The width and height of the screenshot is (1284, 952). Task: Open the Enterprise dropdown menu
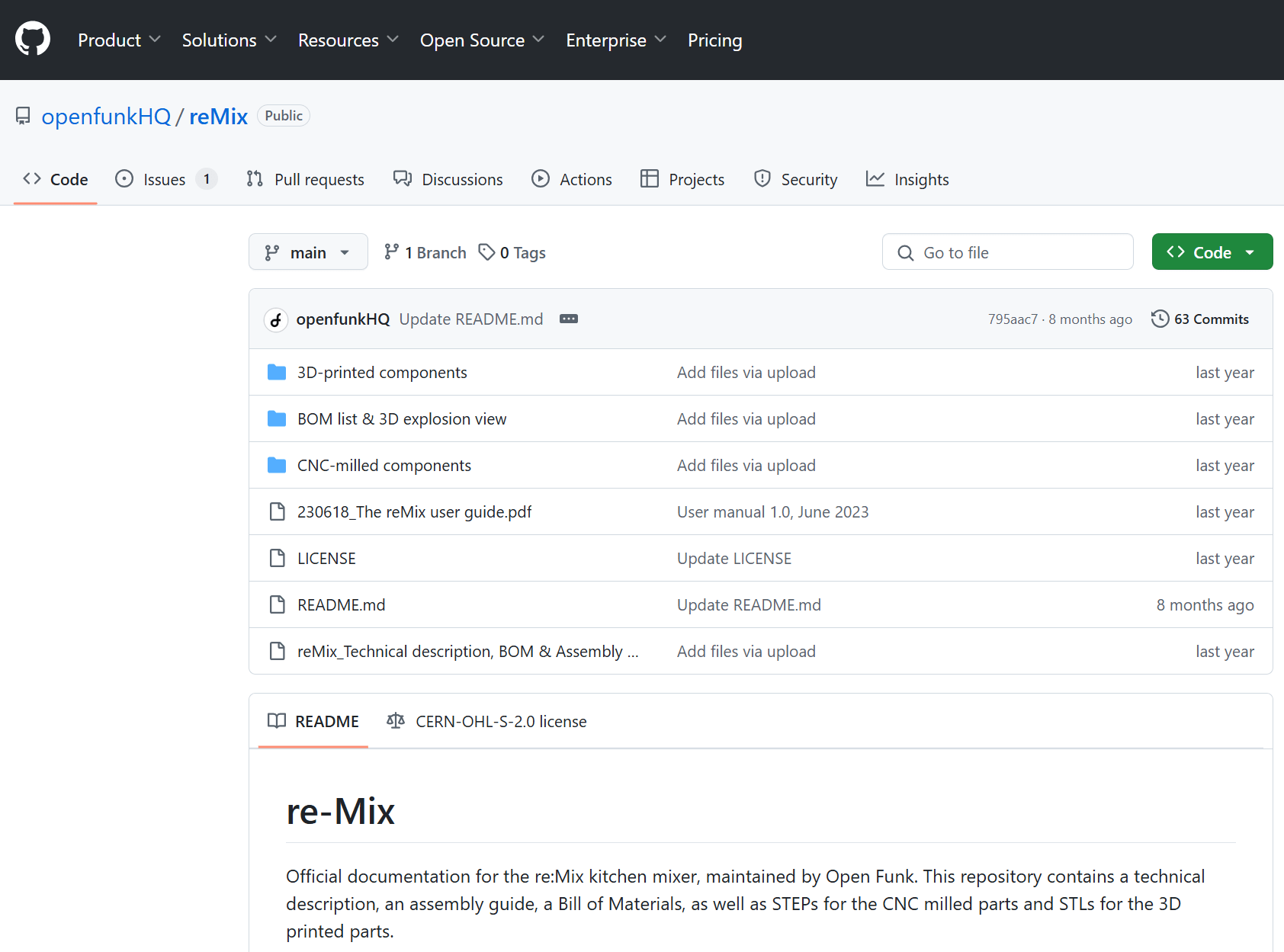pos(616,40)
